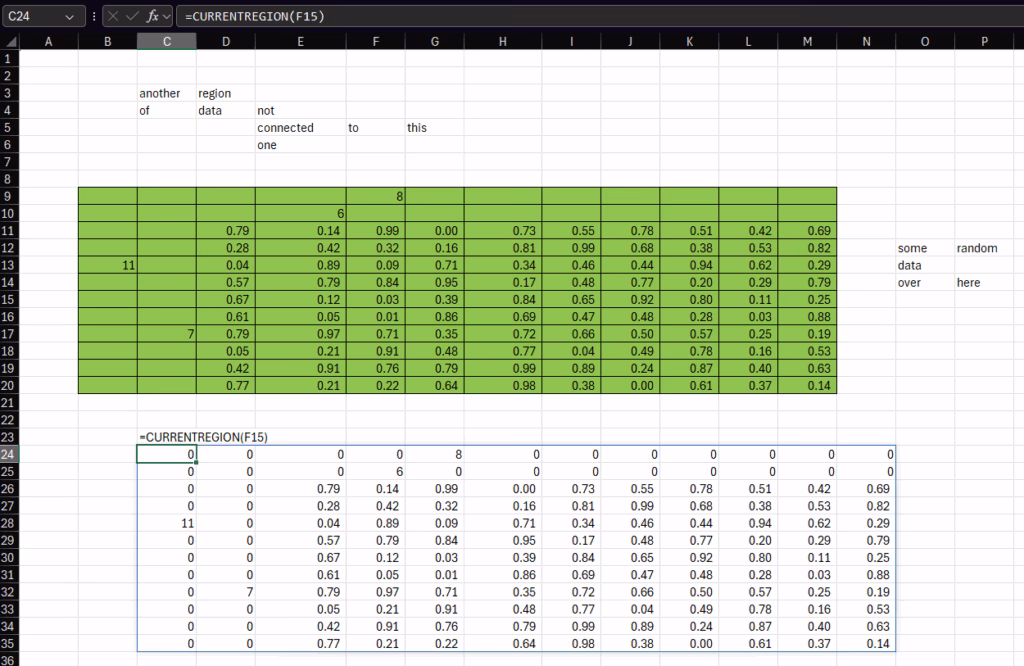This screenshot has height=666, width=1024.
Task: Click the =CURRENTREGION(F15) label in row 23
Action: pyautogui.click(x=203, y=437)
